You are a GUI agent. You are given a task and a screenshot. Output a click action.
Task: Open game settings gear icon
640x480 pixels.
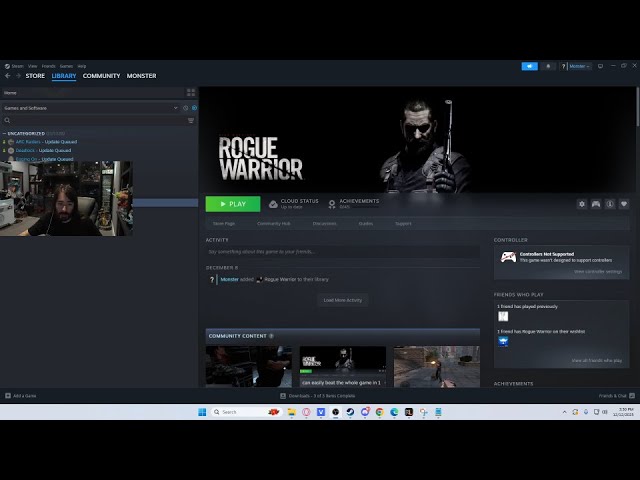point(582,204)
